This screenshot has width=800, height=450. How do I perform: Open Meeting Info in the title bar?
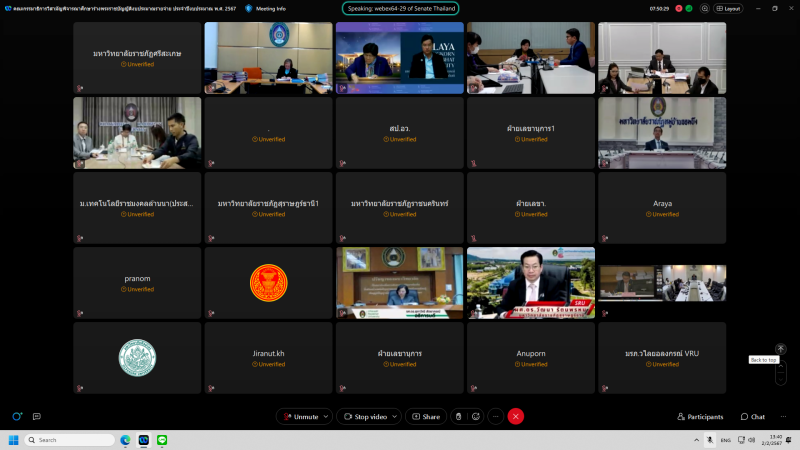(x=265, y=8)
